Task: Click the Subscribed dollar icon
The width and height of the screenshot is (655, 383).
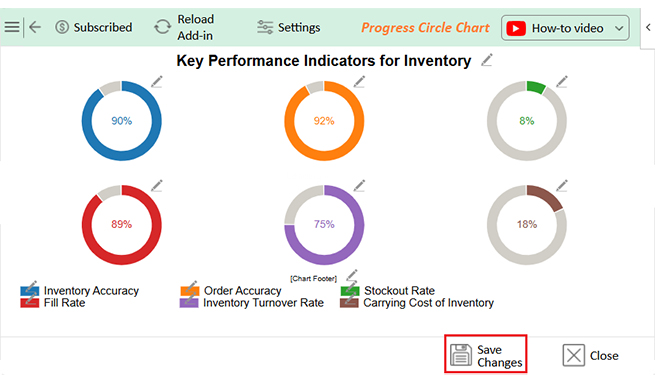Action: pyautogui.click(x=62, y=28)
